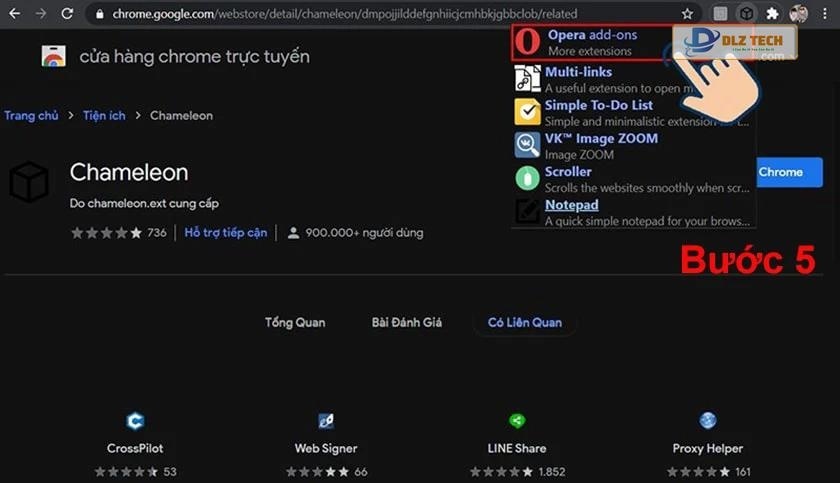Click the Chameleon cube logo
Screen dimensions: 840x483
[29, 182]
